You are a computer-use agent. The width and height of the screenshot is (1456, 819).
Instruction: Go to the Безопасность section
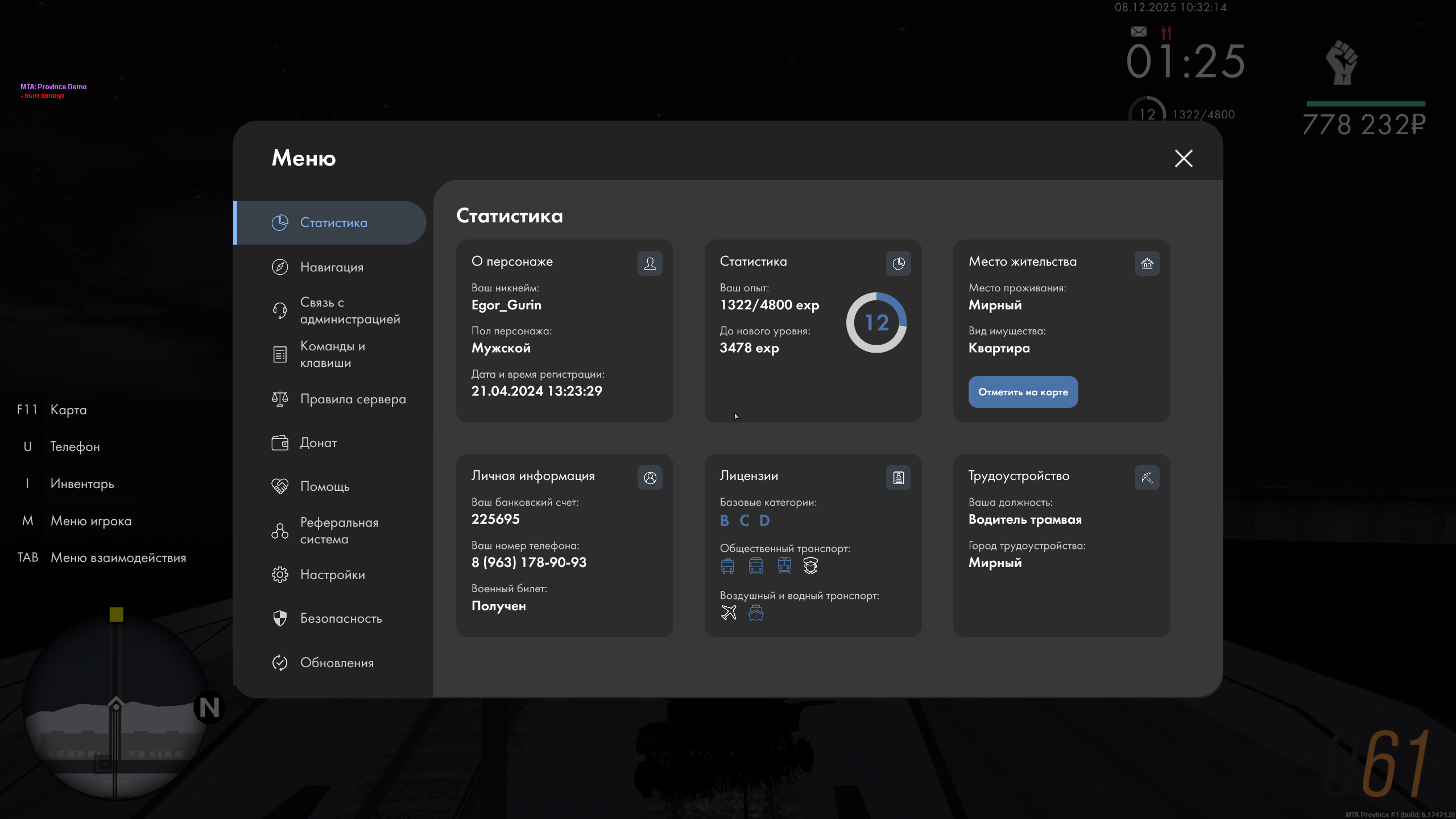pyautogui.click(x=340, y=618)
